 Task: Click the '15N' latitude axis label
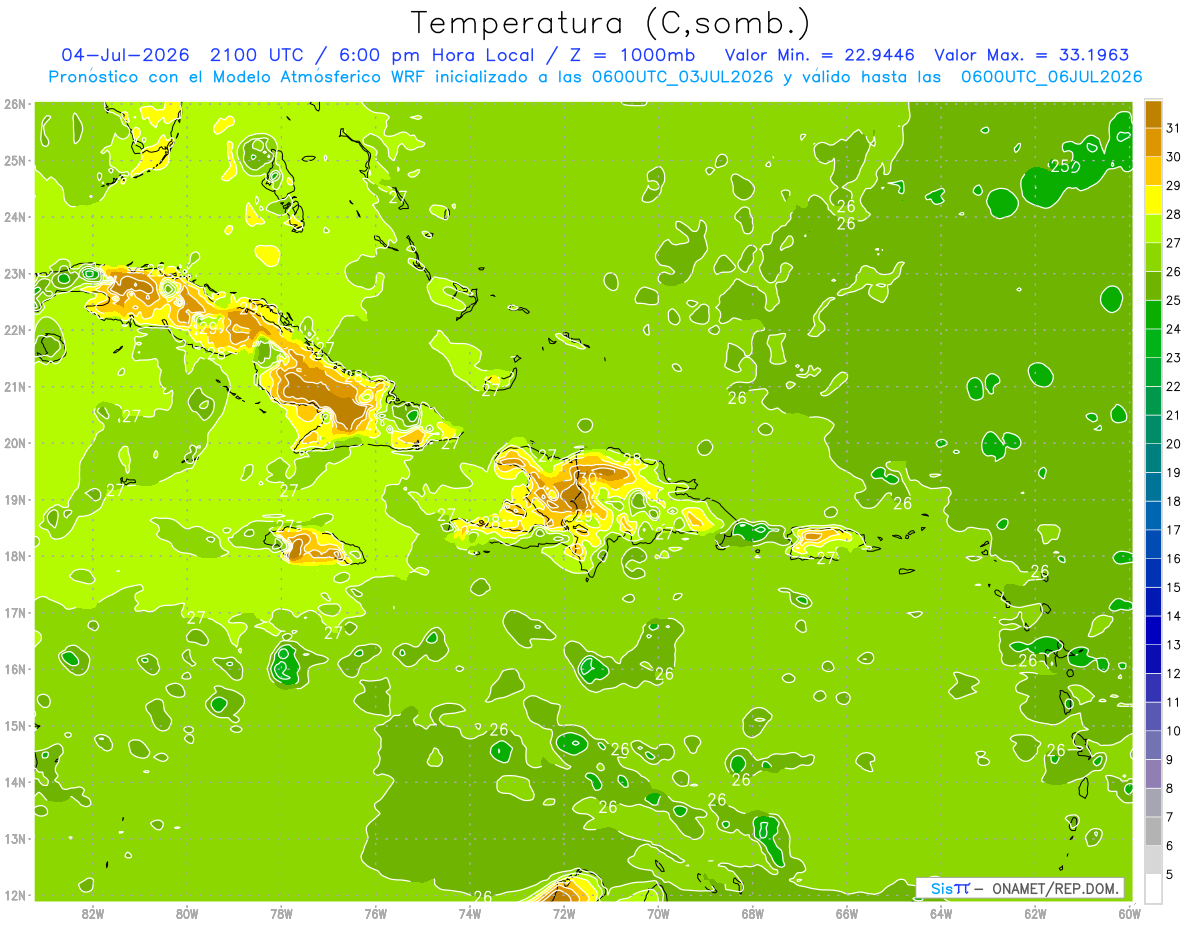[x=15, y=725]
